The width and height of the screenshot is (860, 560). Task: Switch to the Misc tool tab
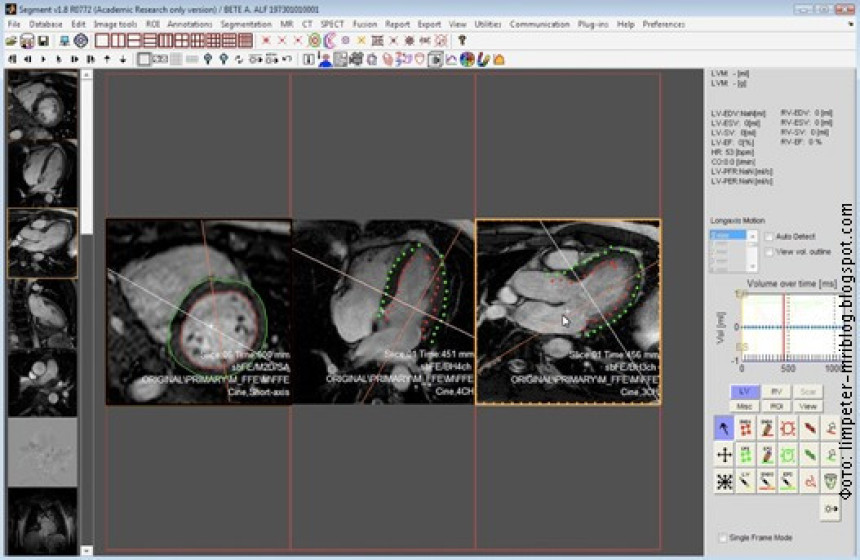pos(744,406)
